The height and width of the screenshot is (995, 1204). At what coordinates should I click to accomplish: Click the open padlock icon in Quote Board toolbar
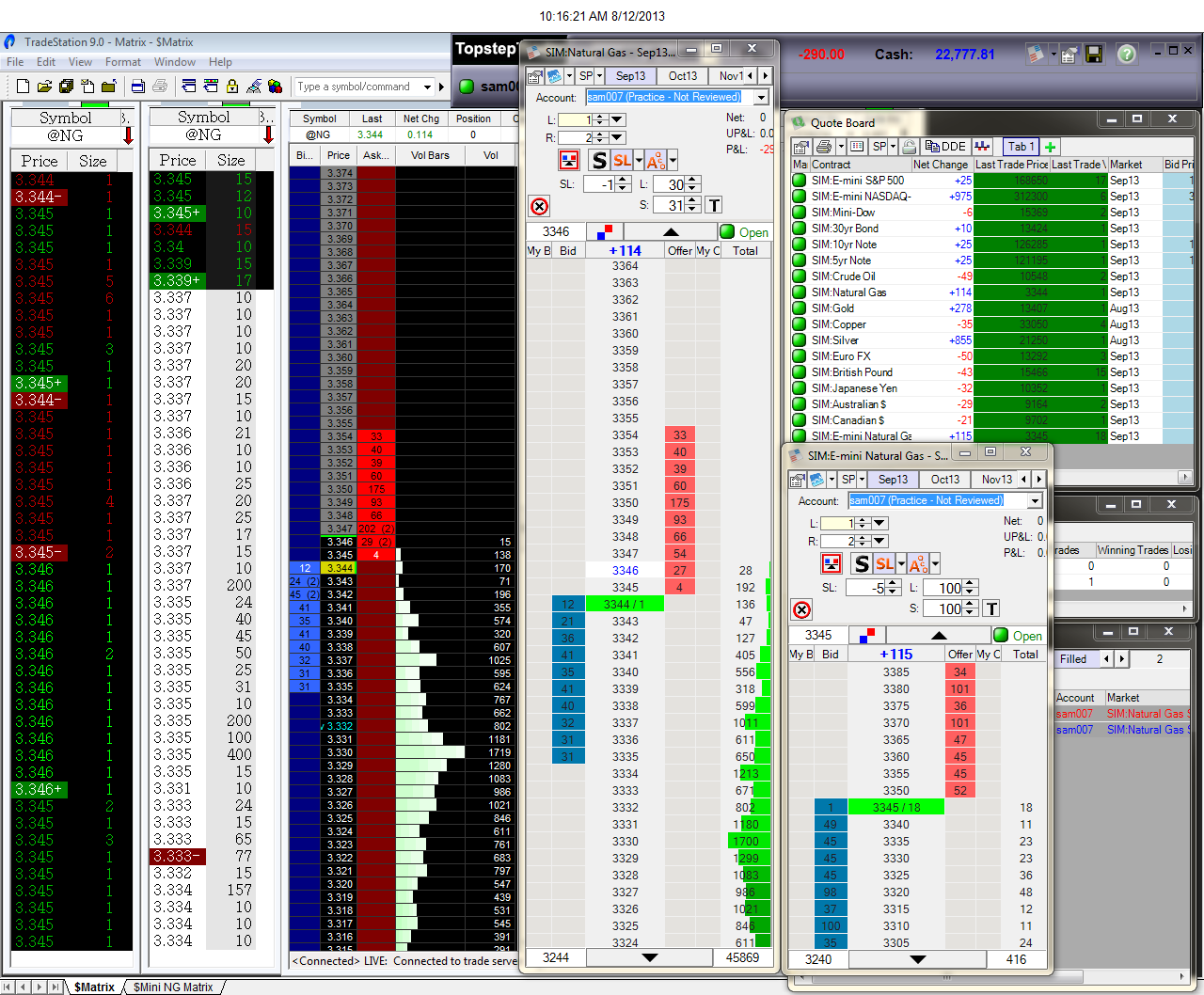[909, 147]
